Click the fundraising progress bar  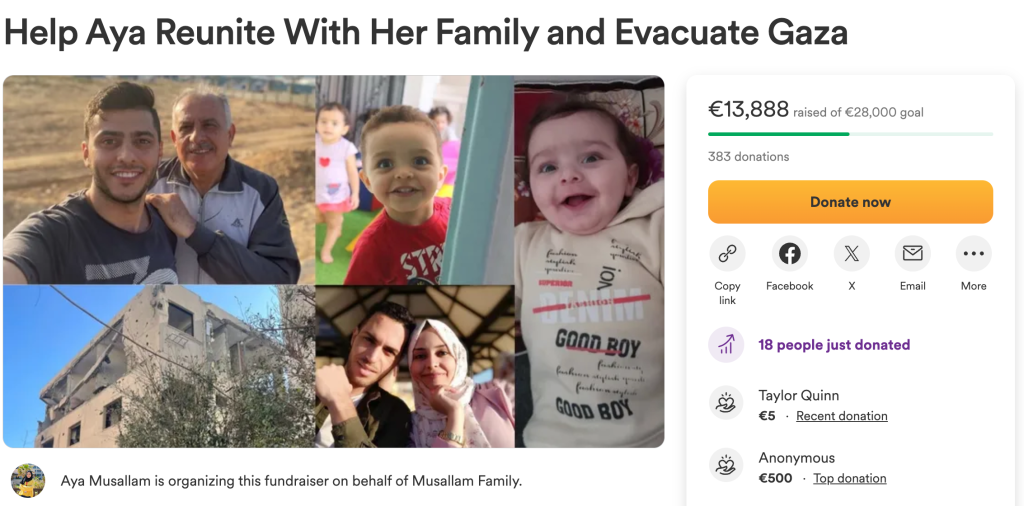click(x=850, y=134)
